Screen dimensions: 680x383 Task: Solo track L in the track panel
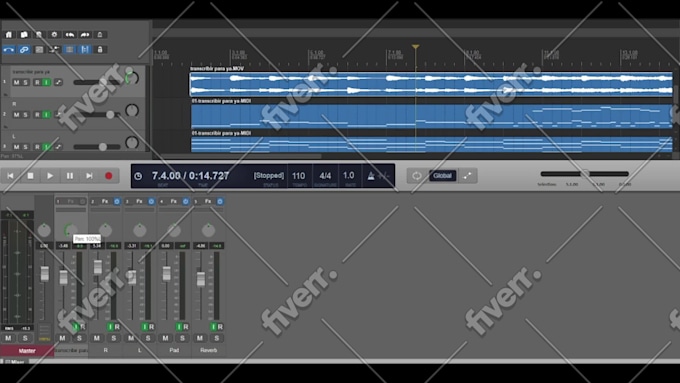pyautogui.click(x=26, y=147)
